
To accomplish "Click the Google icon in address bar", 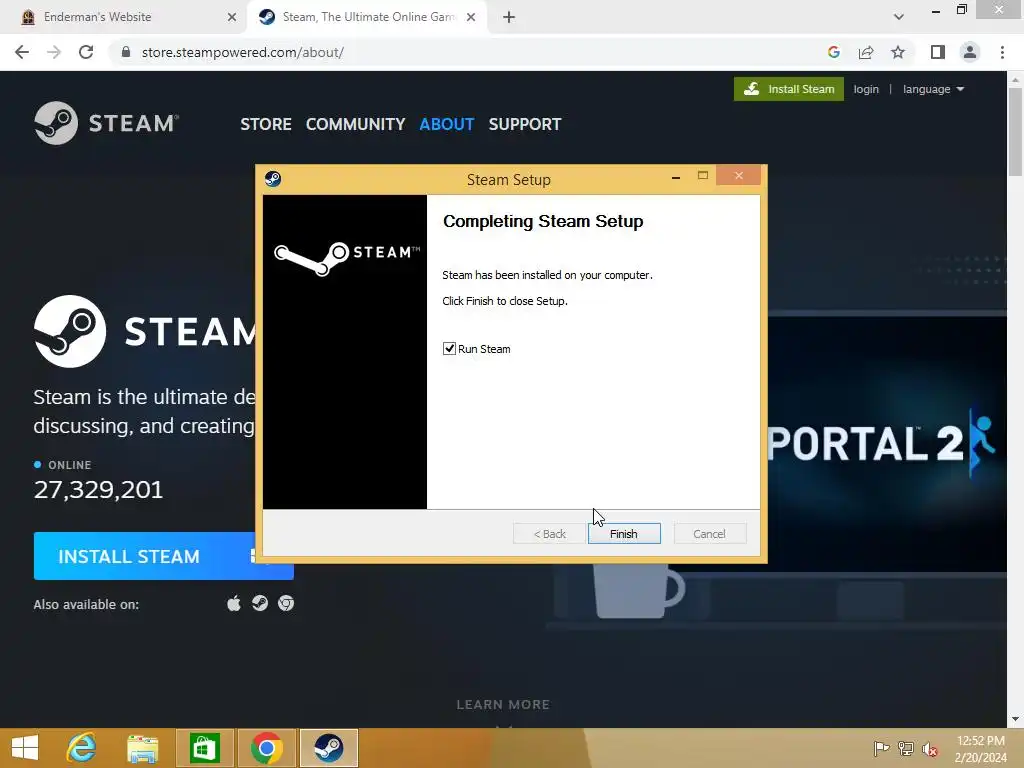I will coord(833,52).
